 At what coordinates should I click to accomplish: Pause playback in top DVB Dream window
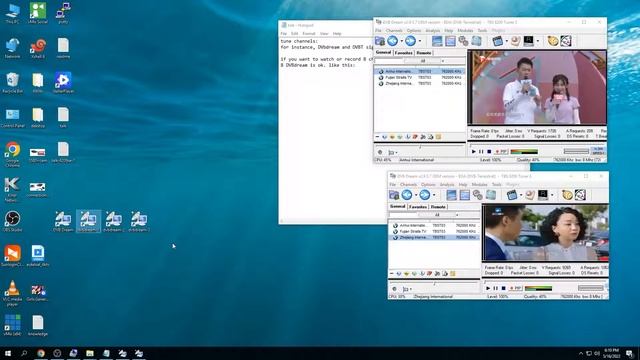481,151
